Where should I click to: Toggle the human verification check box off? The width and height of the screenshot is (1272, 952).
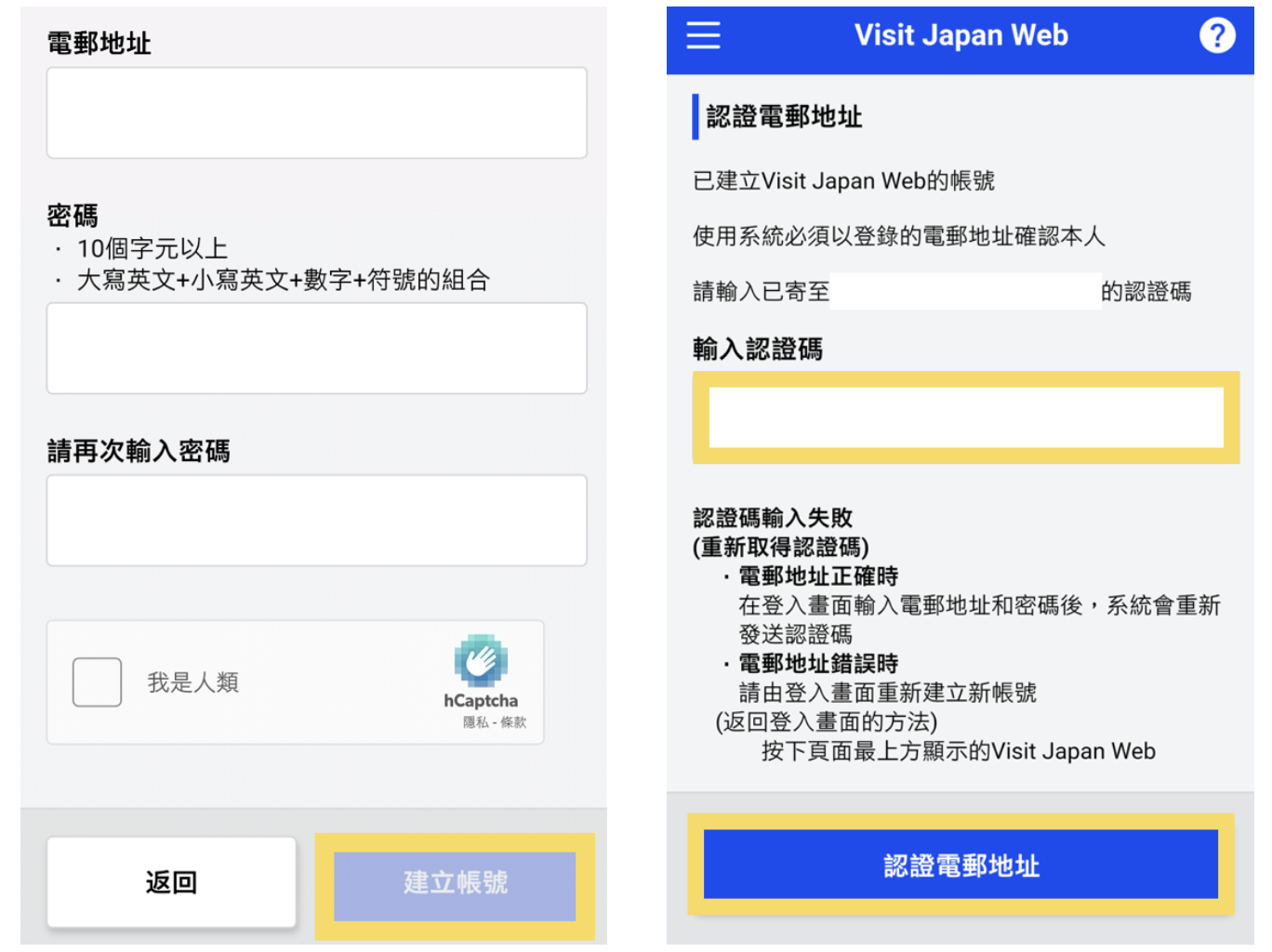click(97, 681)
